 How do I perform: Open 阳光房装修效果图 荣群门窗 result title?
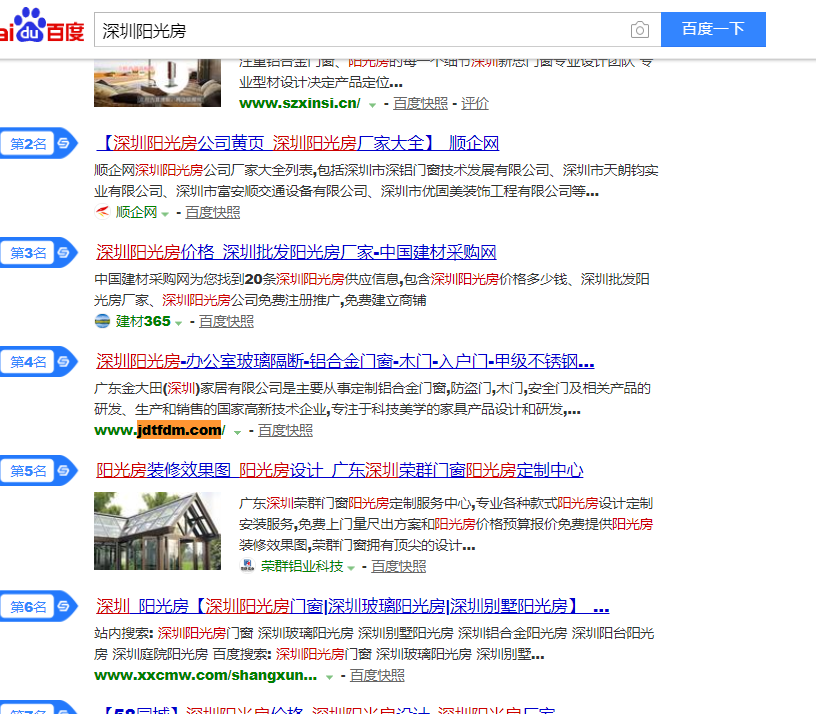340,470
